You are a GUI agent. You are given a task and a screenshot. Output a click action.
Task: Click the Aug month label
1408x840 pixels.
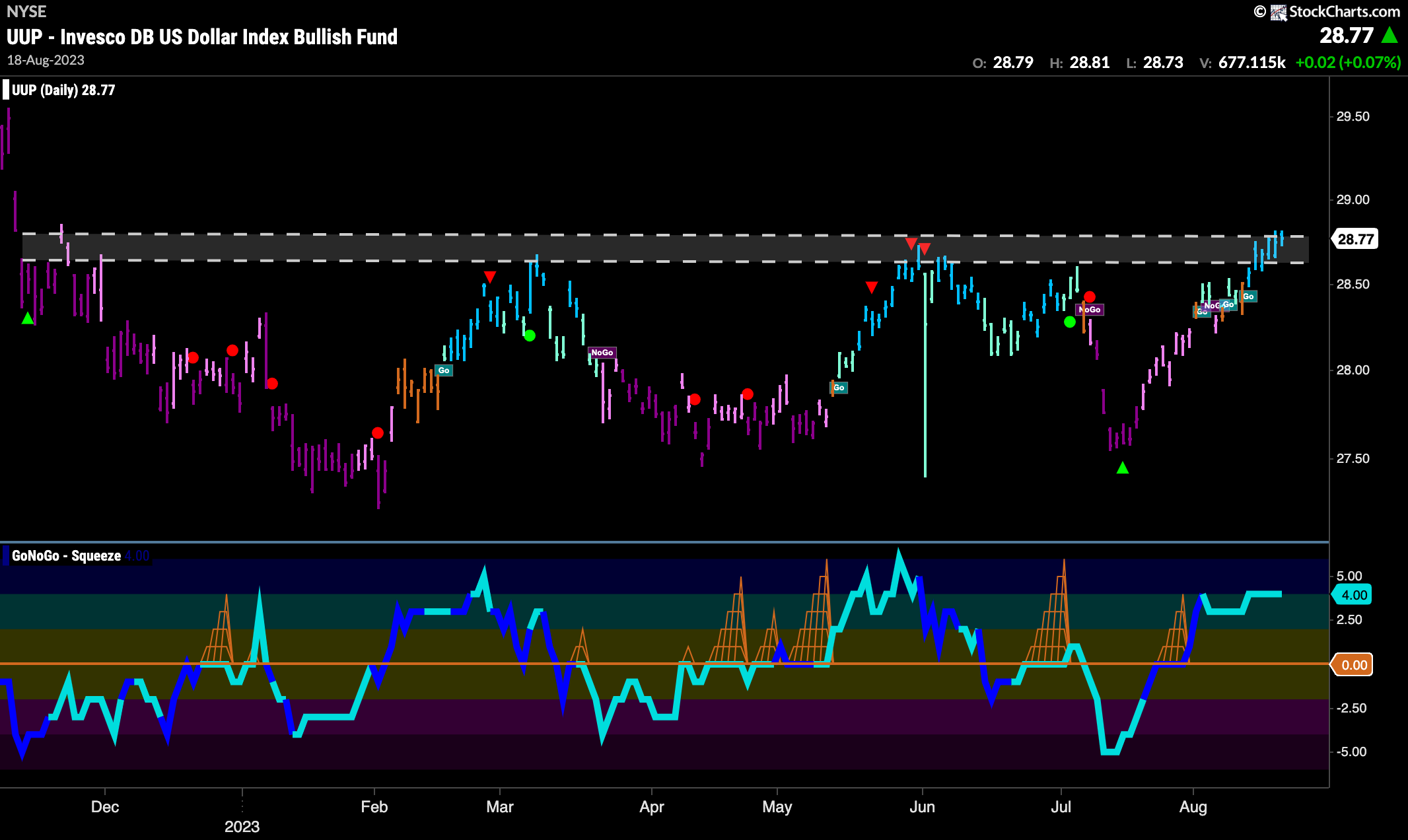tap(1193, 807)
